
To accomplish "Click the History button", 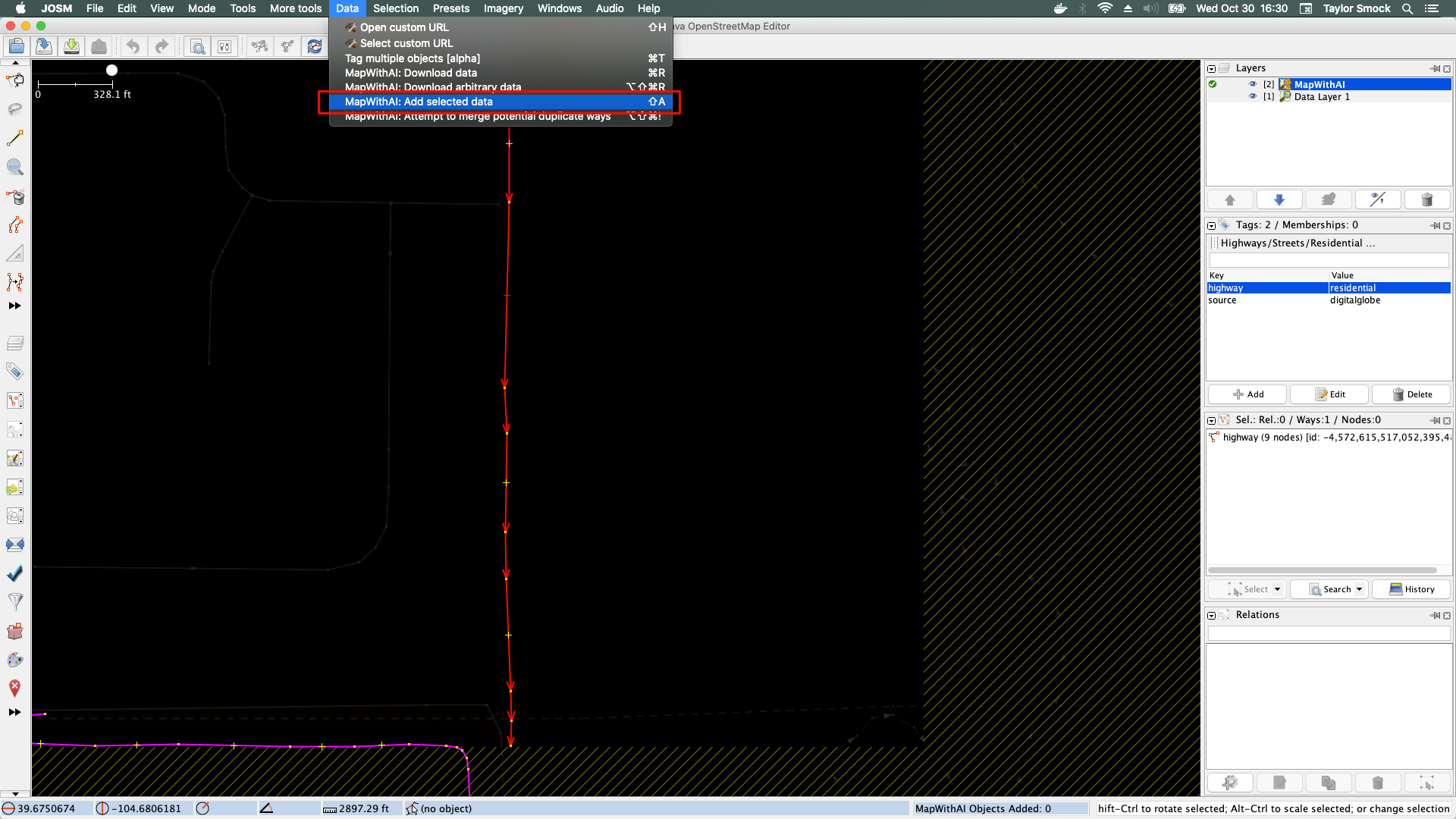I will [x=1411, y=589].
